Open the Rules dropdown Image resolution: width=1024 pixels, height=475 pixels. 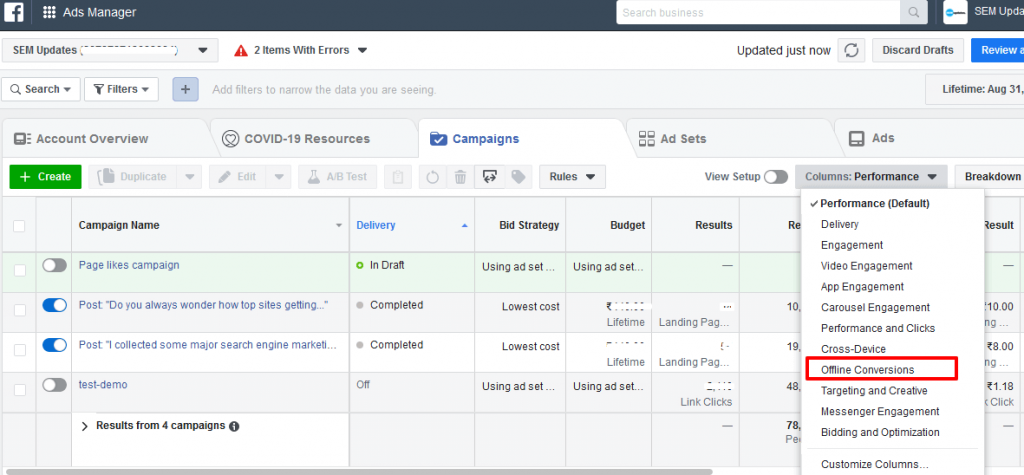(x=572, y=176)
